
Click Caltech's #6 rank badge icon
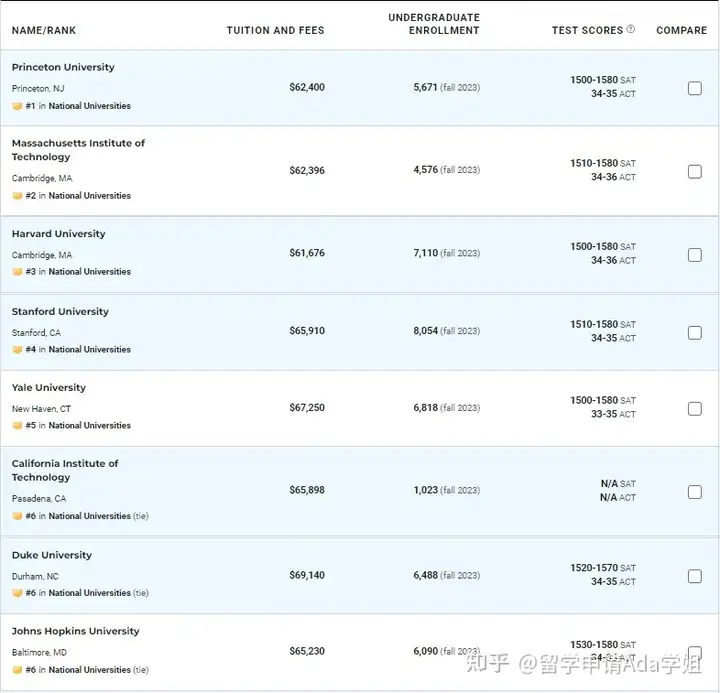click(17, 517)
